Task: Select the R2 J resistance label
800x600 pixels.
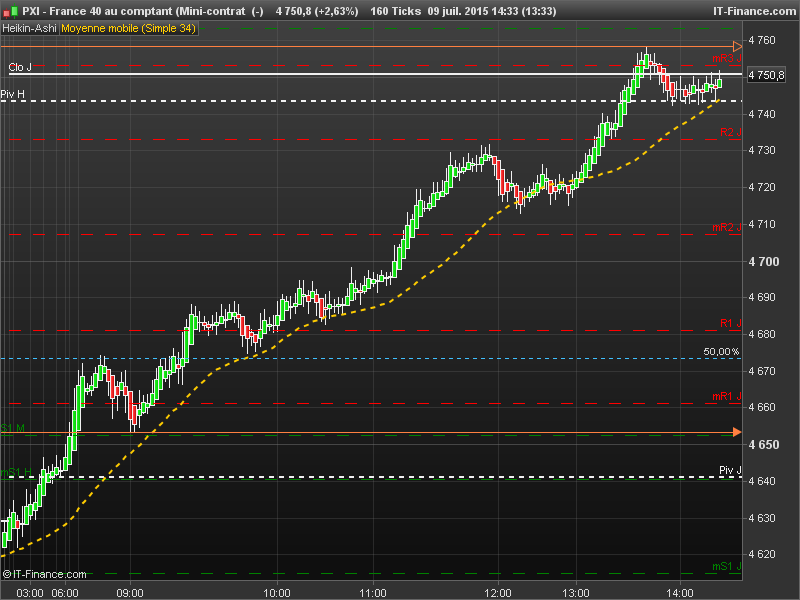Action: point(731,132)
